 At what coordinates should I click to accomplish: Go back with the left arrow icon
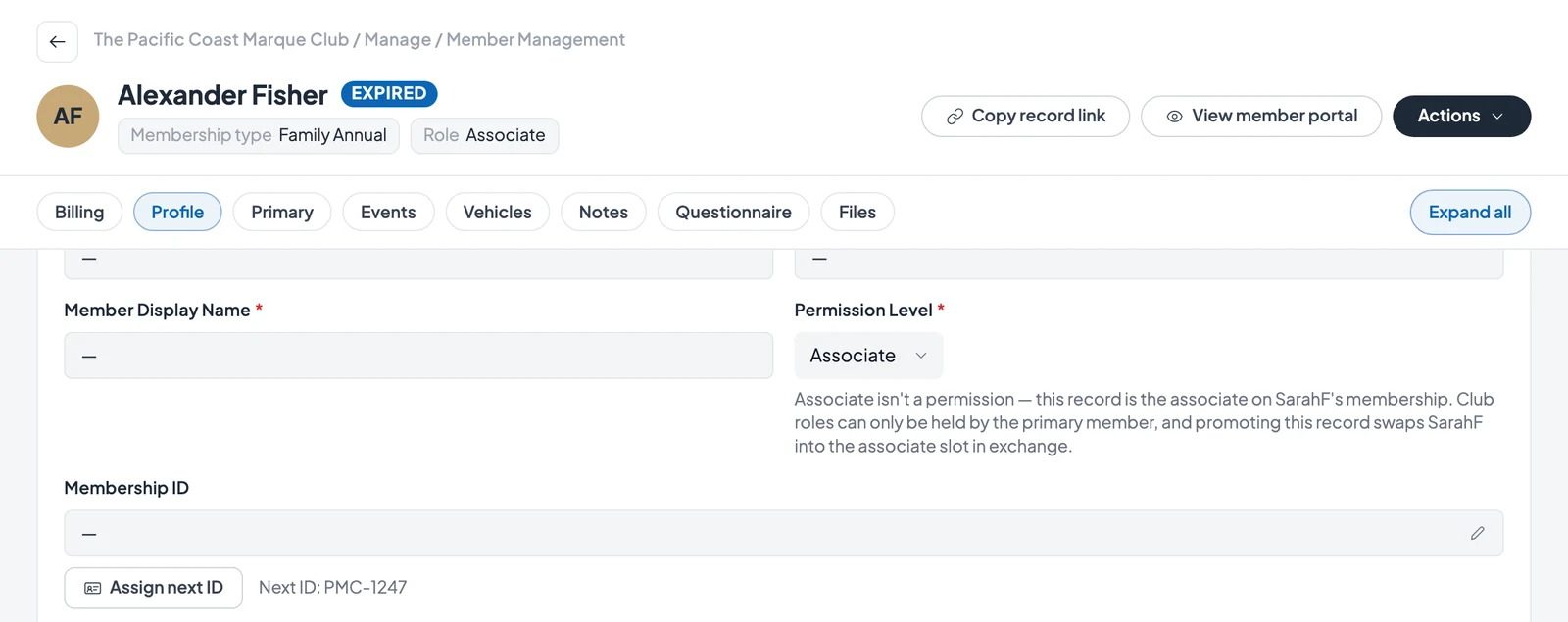coord(57,41)
